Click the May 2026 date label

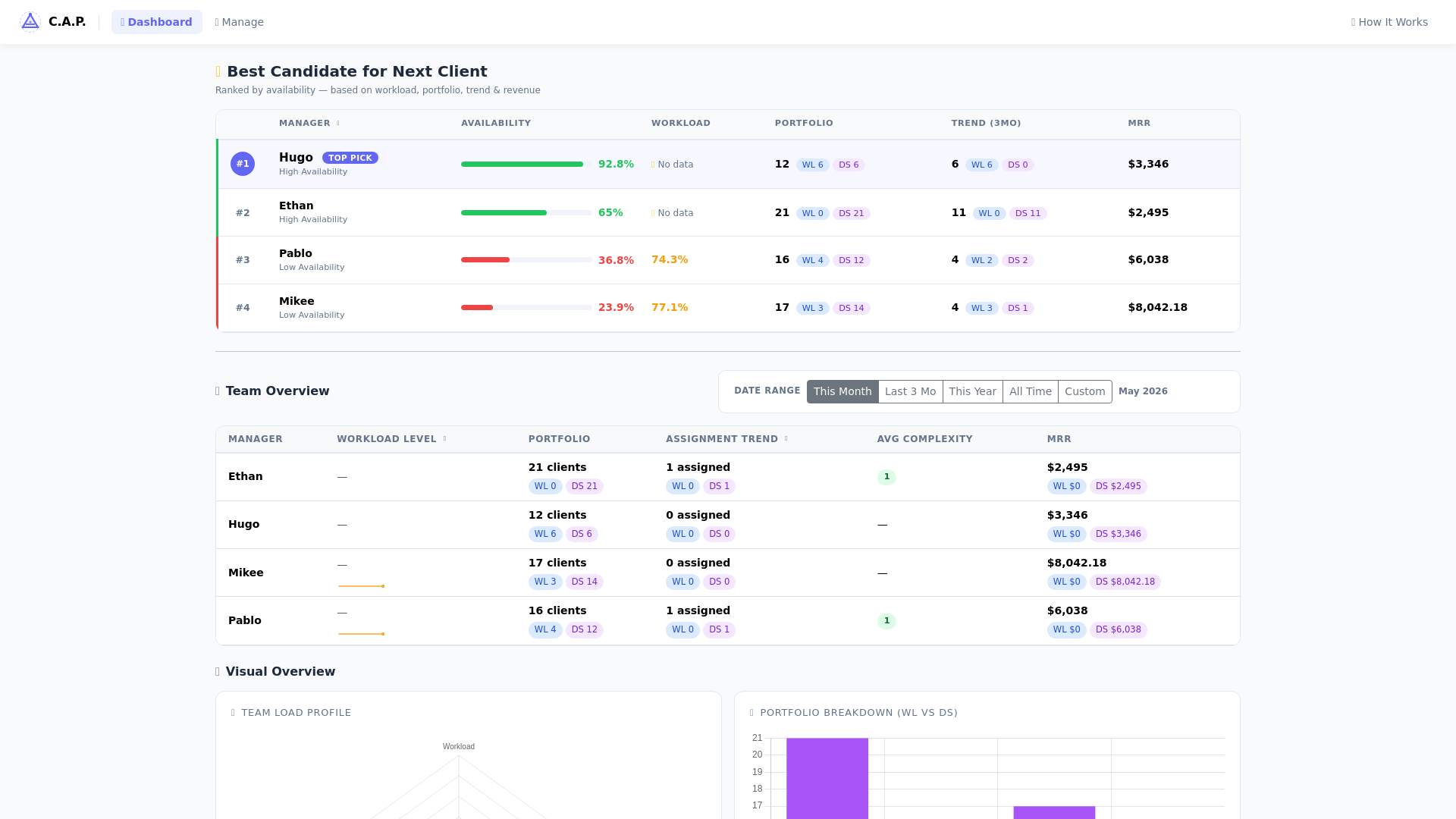pyautogui.click(x=1143, y=391)
